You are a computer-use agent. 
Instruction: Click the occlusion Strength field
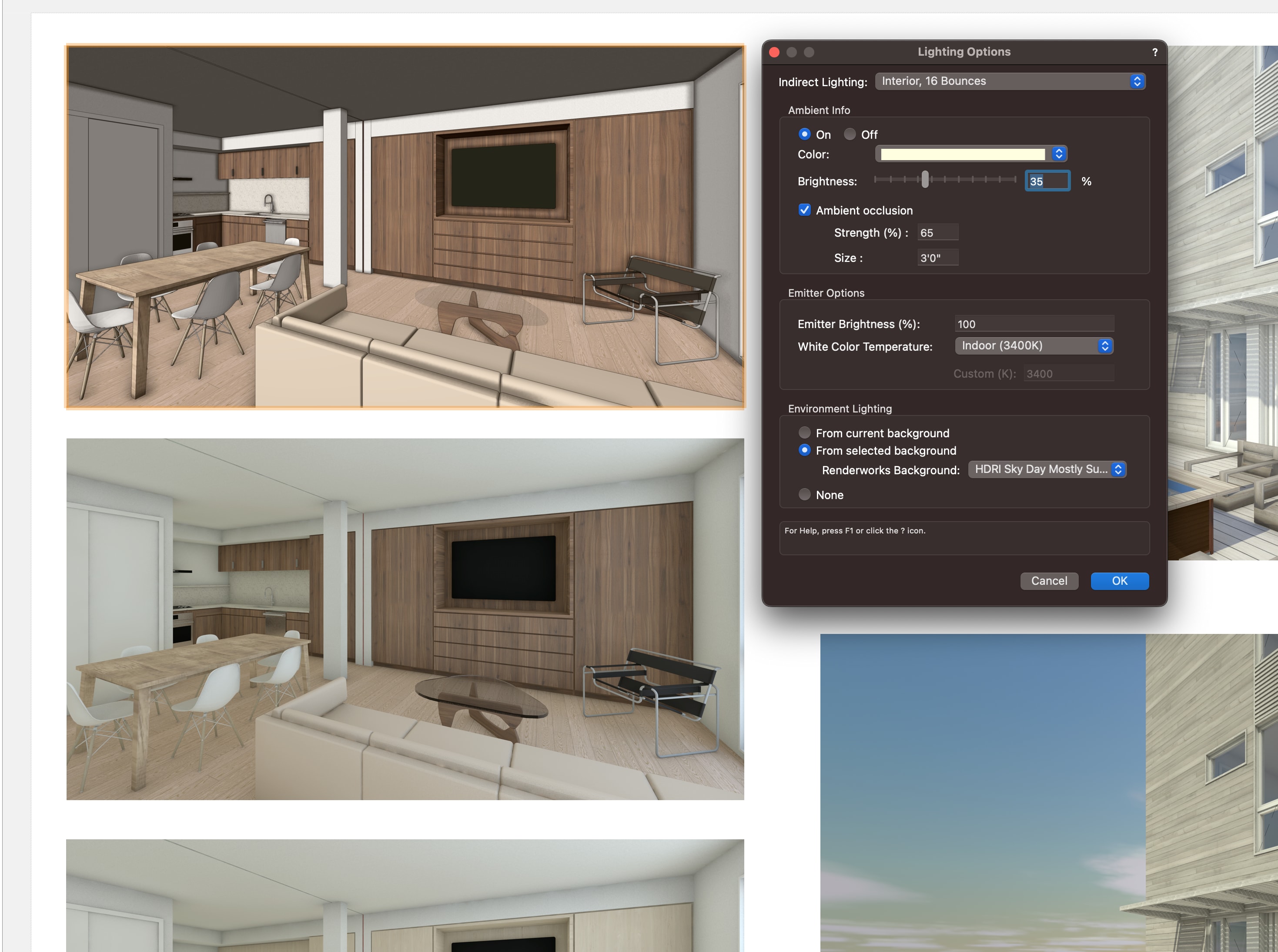937,233
